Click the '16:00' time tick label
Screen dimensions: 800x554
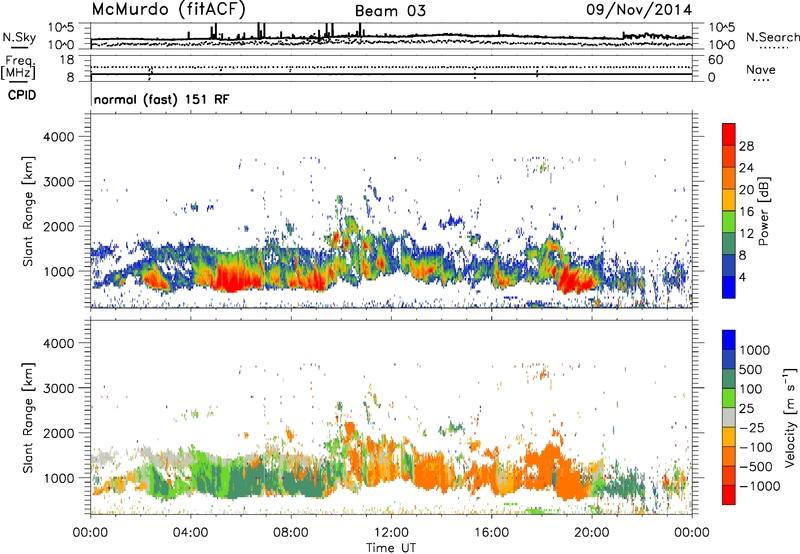(x=491, y=533)
